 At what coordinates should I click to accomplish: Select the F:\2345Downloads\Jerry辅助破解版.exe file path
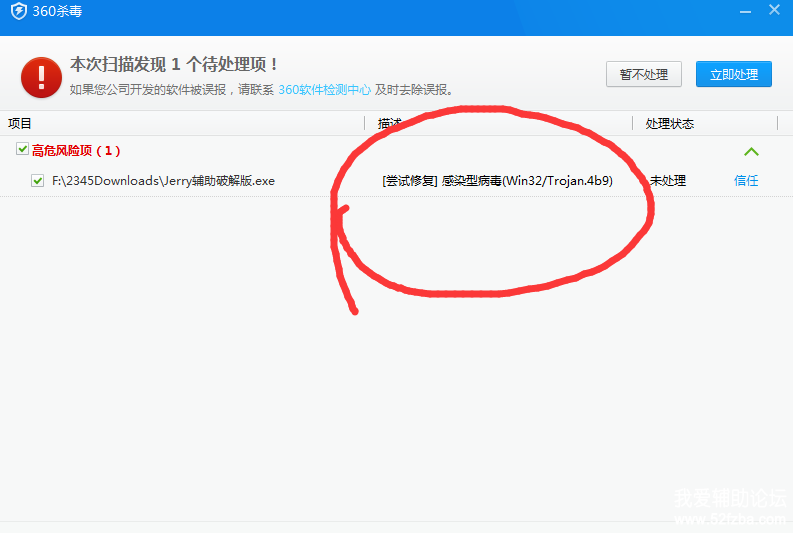click(x=163, y=181)
